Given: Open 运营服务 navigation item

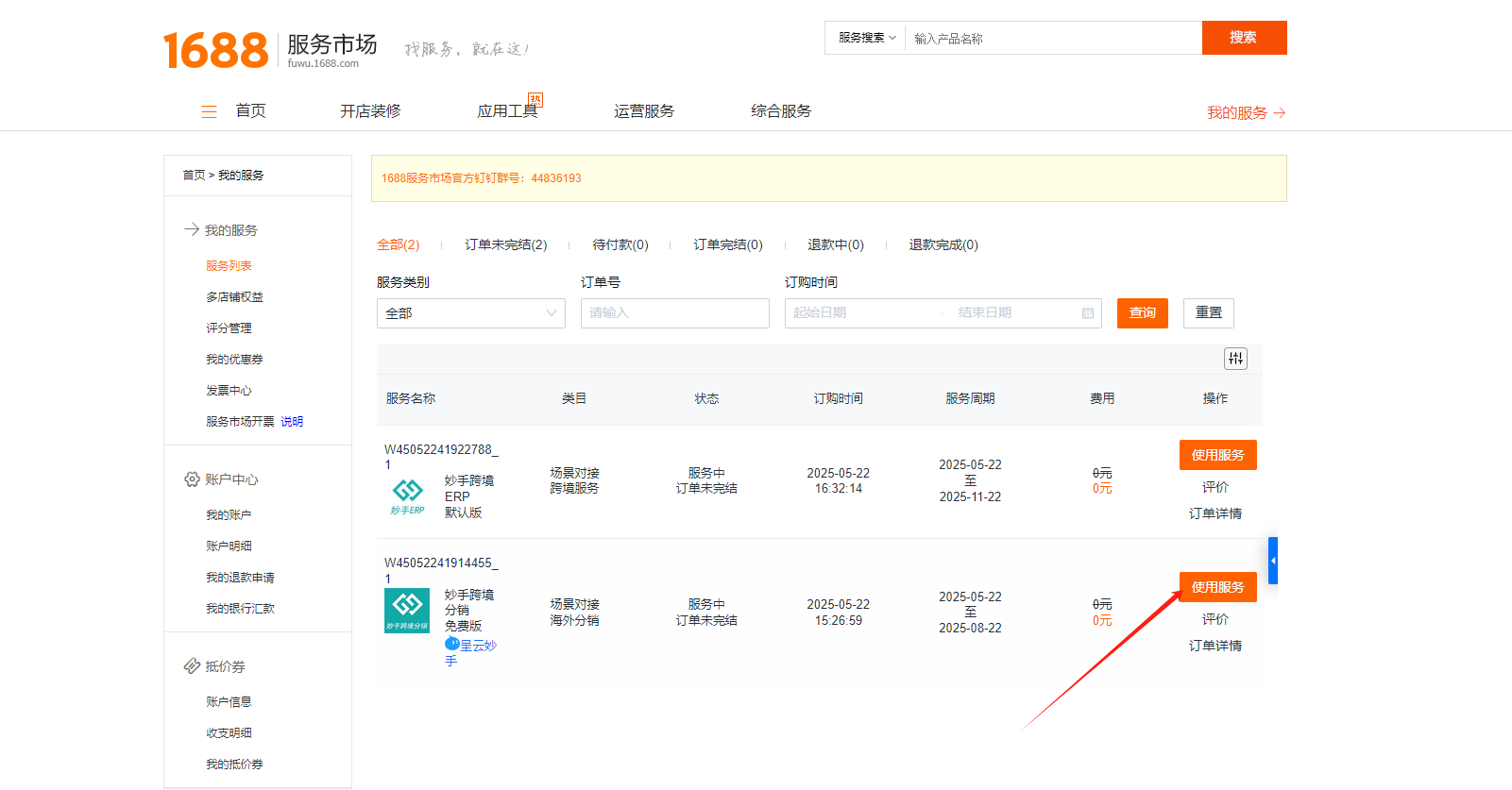Looking at the screenshot, I should pyautogui.click(x=645, y=111).
